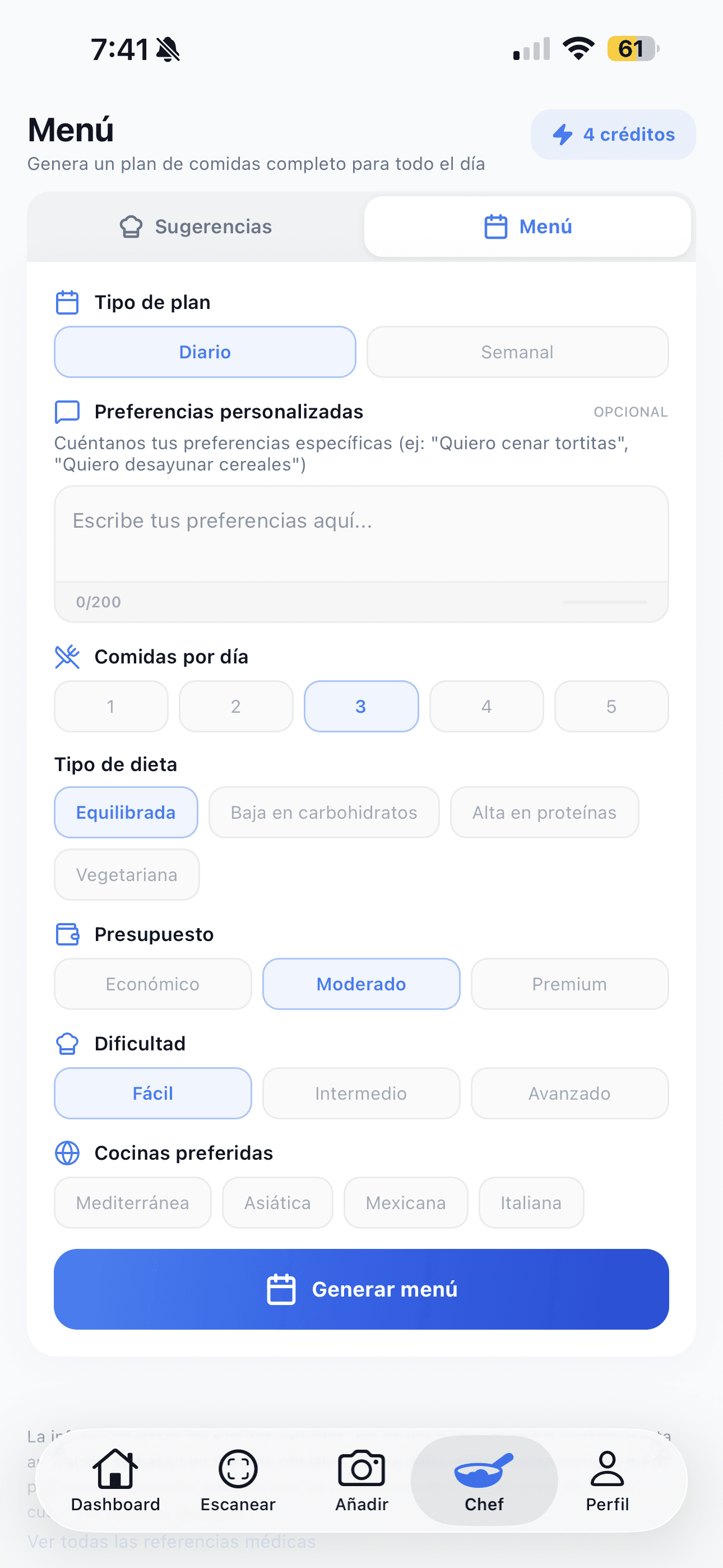Select the Semanal plan option
This screenshot has height=1568, width=723.
click(x=517, y=352)
